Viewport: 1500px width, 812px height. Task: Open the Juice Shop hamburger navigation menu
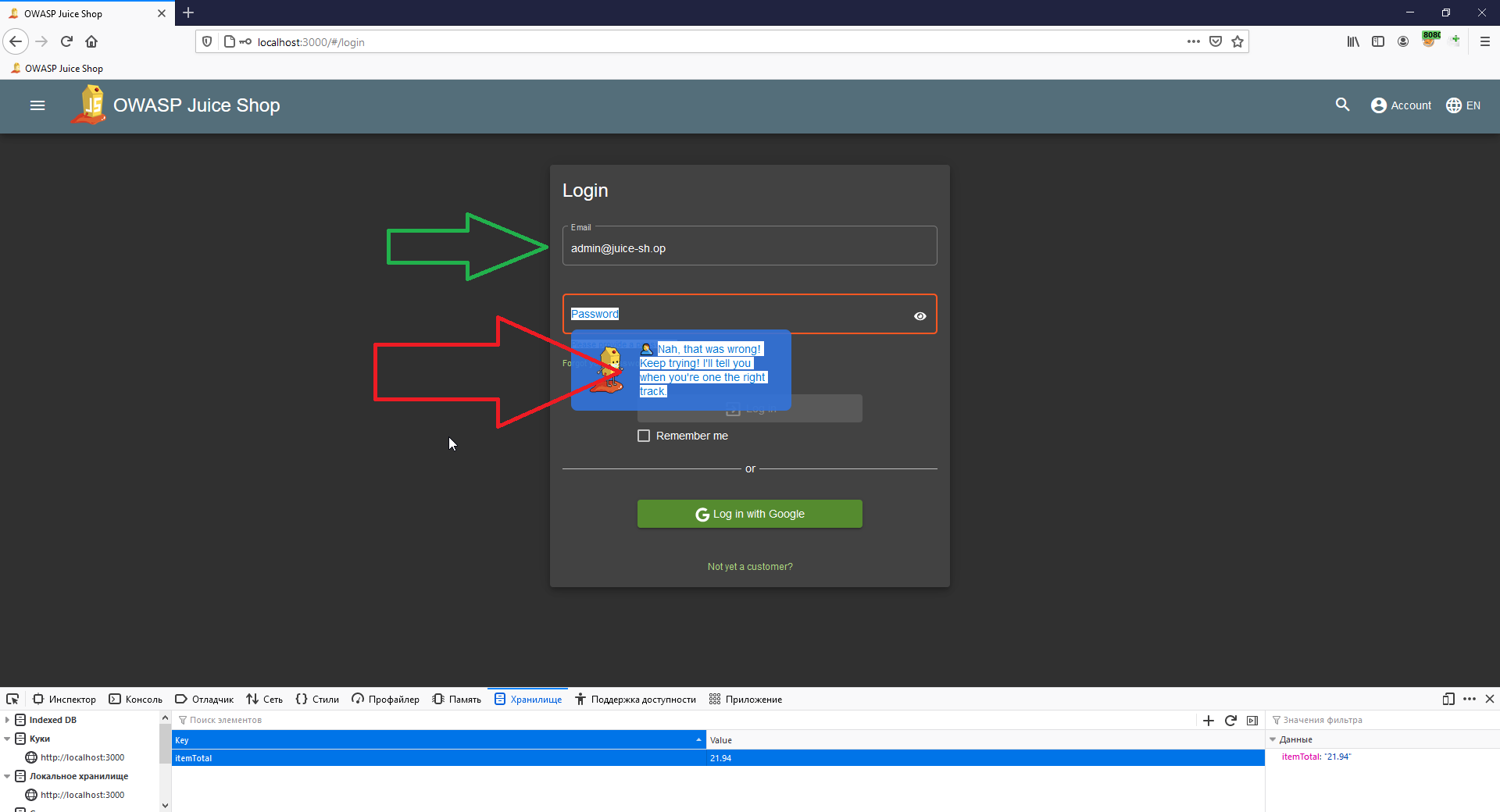[37, 105]
